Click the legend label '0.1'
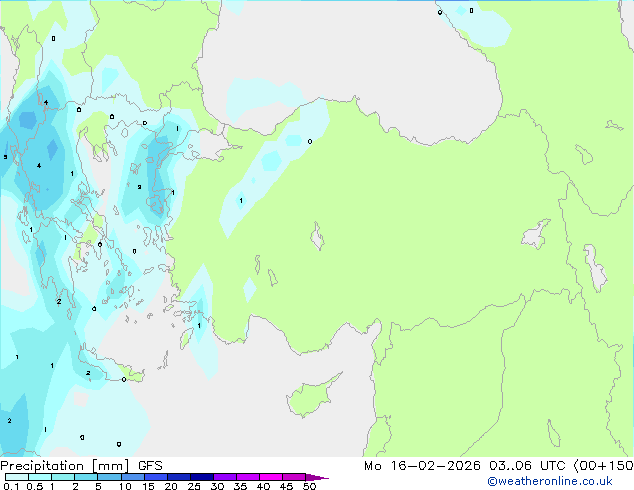The height and width of the screenshot is (490, 634). point(11,486)
